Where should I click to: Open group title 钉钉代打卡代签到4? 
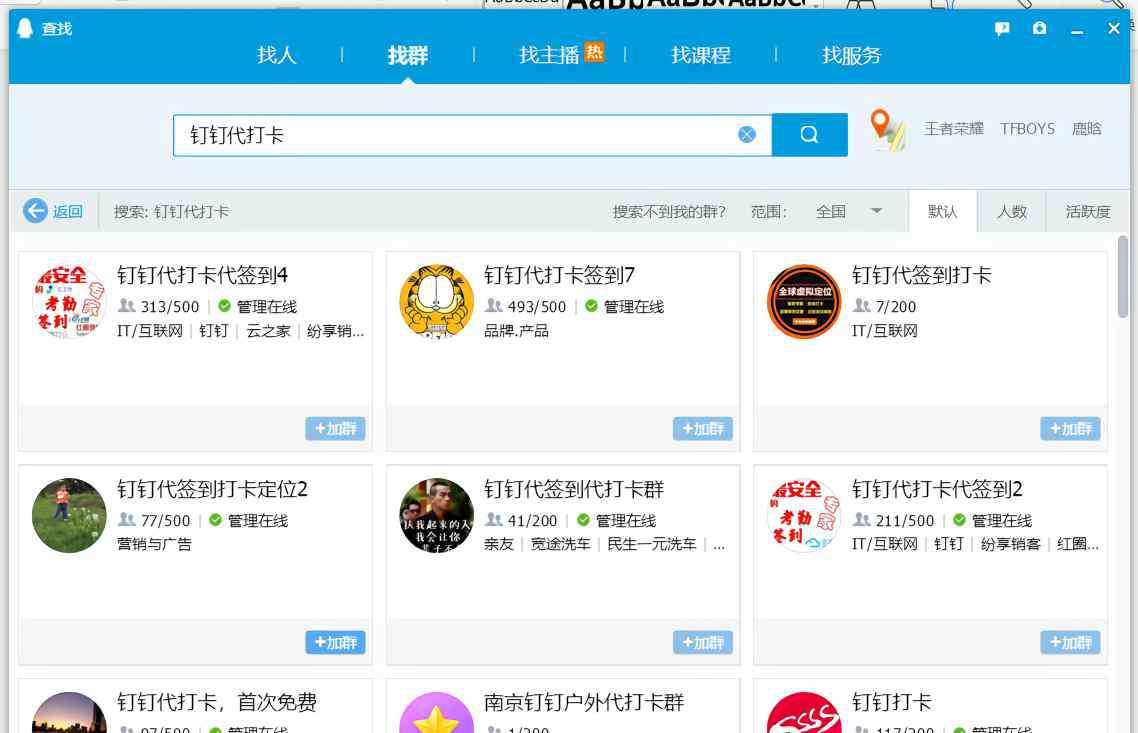(202, 275)
